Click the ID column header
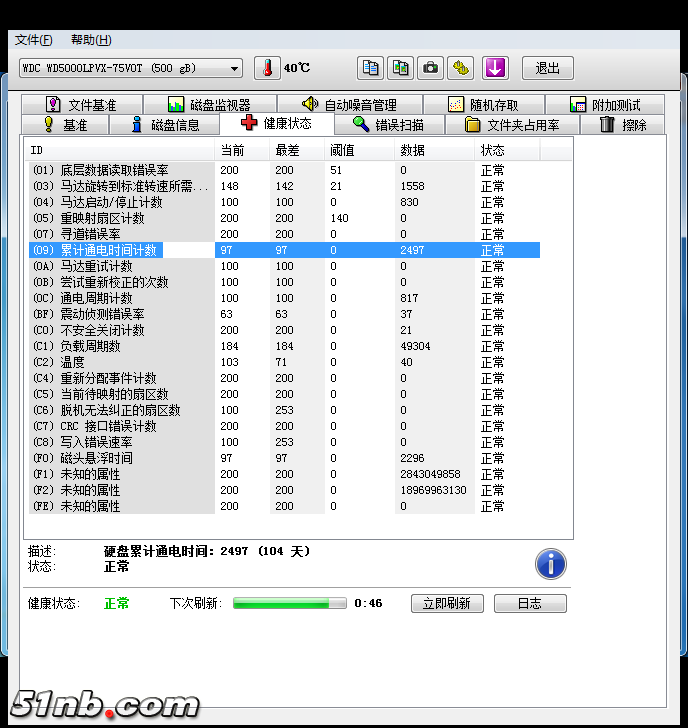 [x=120, y=150]
